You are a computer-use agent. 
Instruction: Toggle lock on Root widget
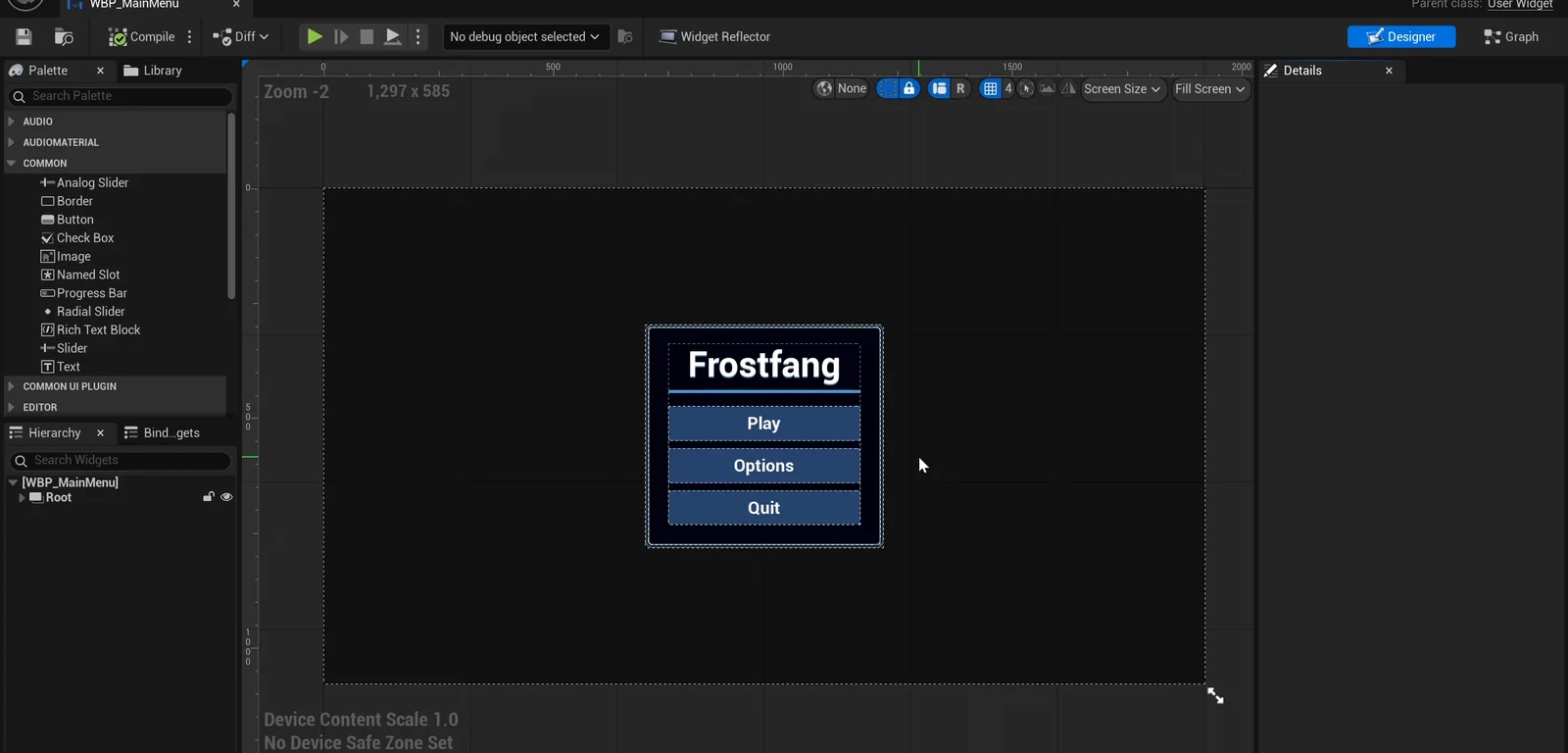click(208, 497)
